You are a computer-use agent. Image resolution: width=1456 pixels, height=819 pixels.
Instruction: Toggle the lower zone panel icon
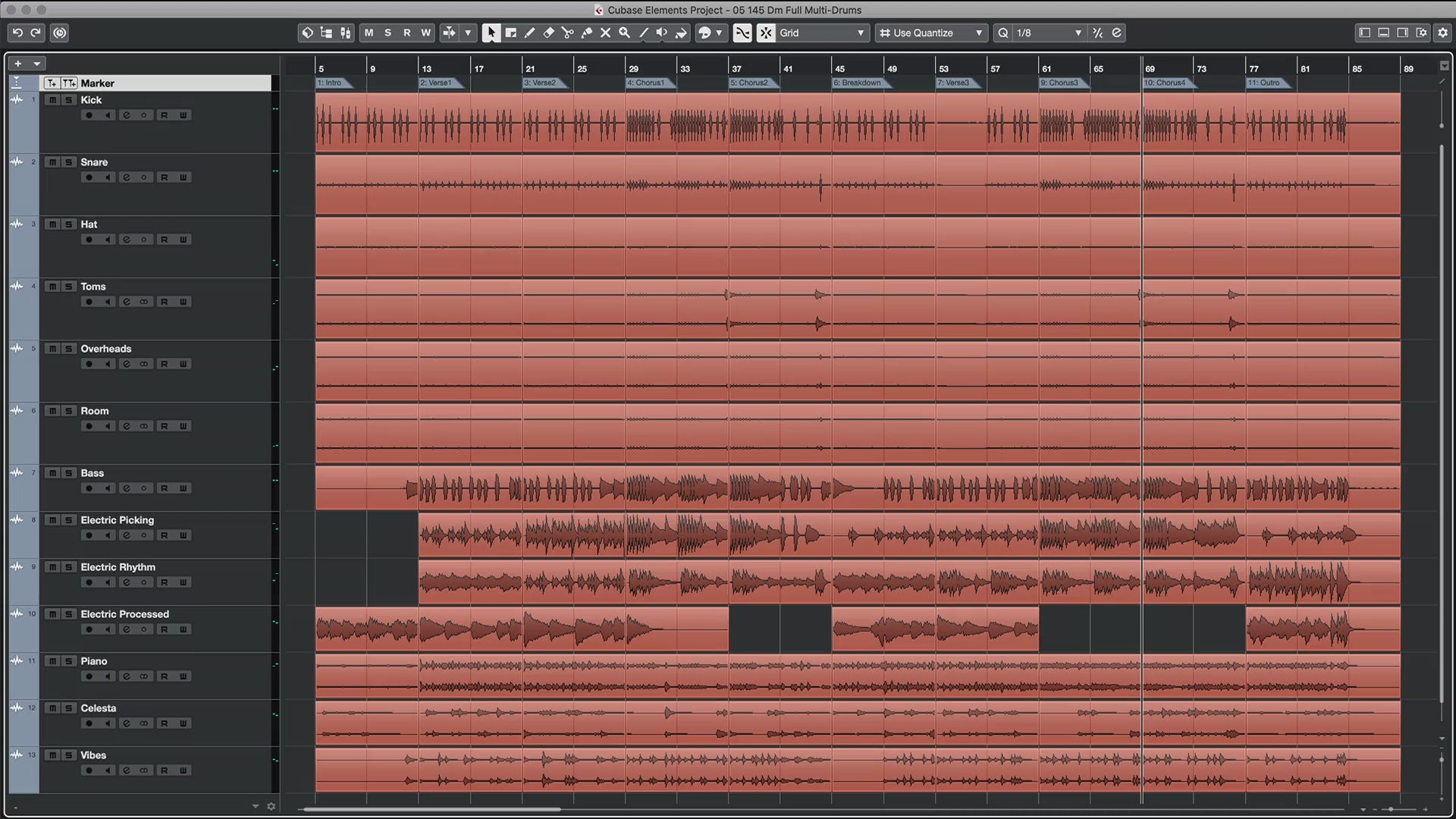[x=1383, y=33]
